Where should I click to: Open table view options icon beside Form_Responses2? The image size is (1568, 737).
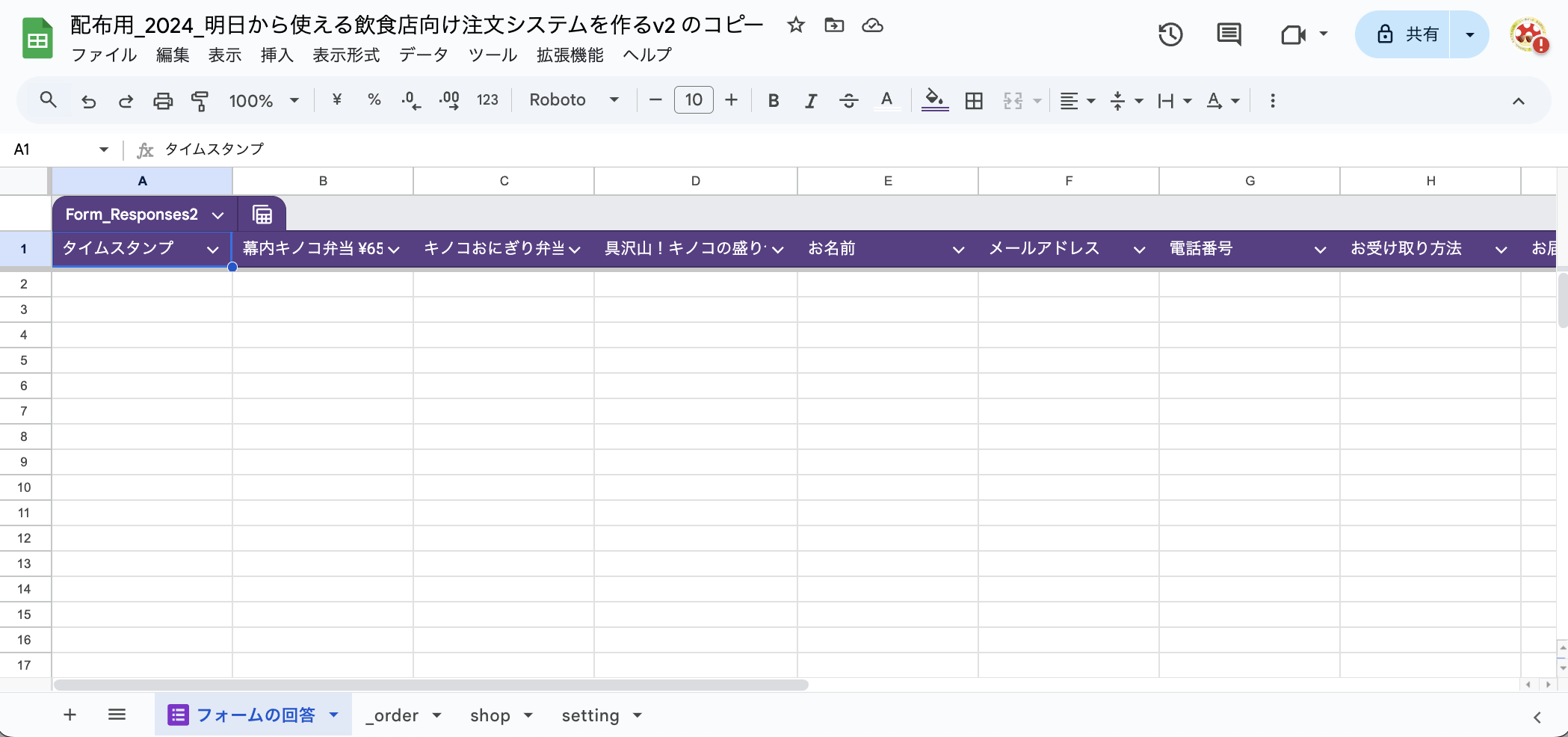click(262, 215)
